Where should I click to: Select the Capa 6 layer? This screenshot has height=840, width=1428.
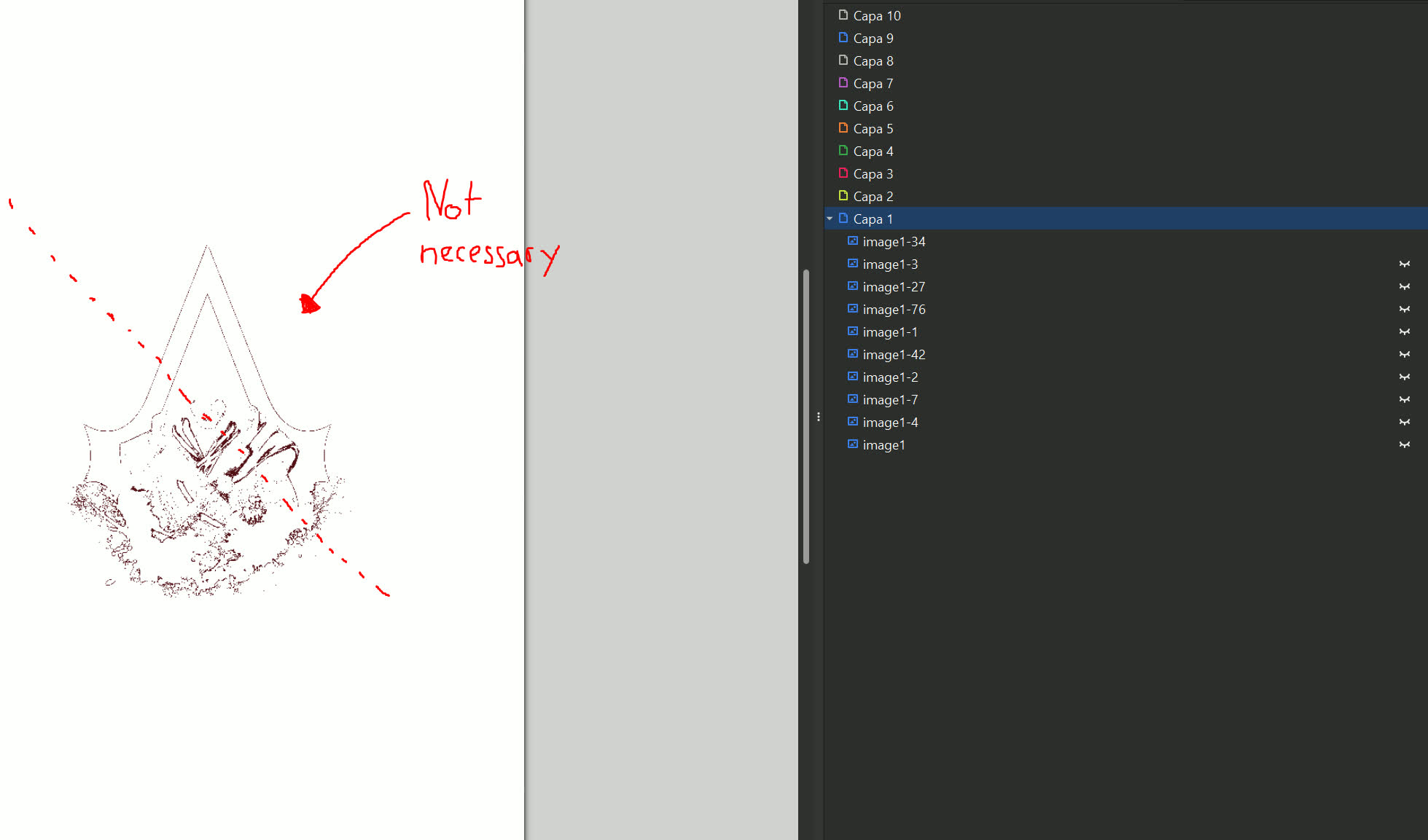pos(873,106)
